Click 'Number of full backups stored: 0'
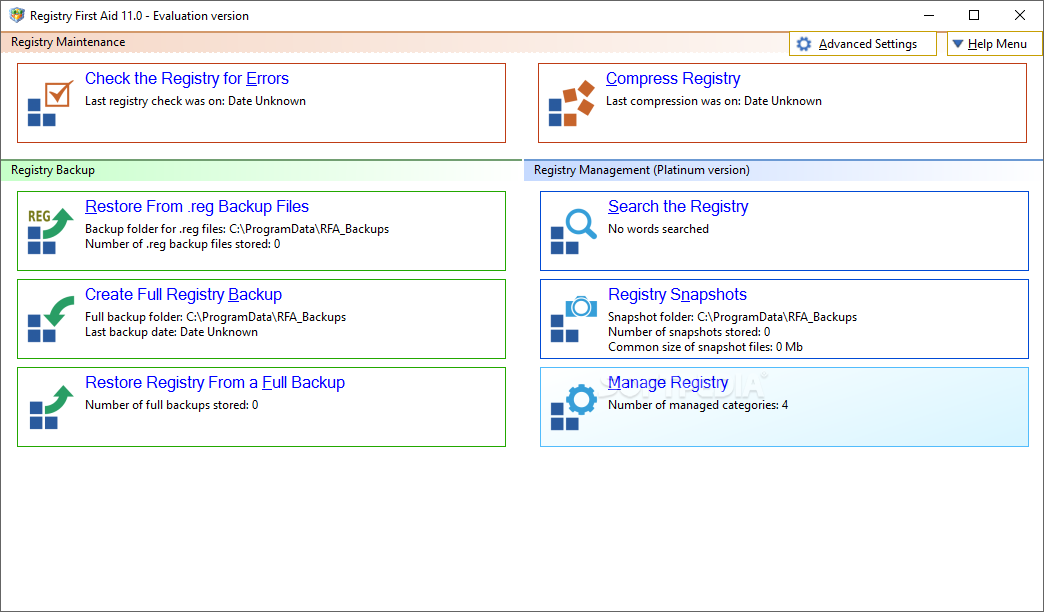 click(x=171, y=405)
